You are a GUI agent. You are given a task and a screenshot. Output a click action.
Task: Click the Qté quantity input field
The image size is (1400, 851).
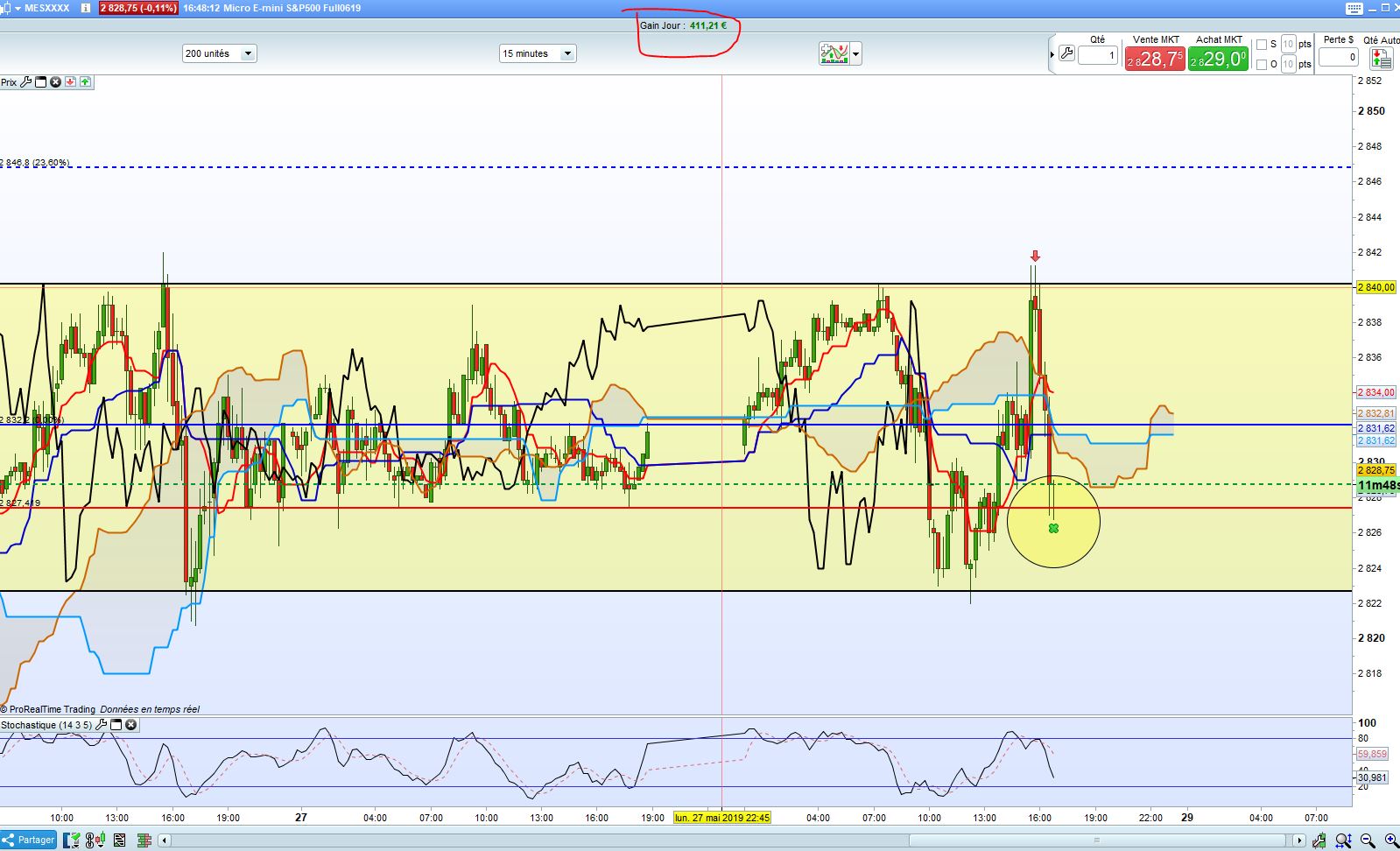tap(1098, 56)
